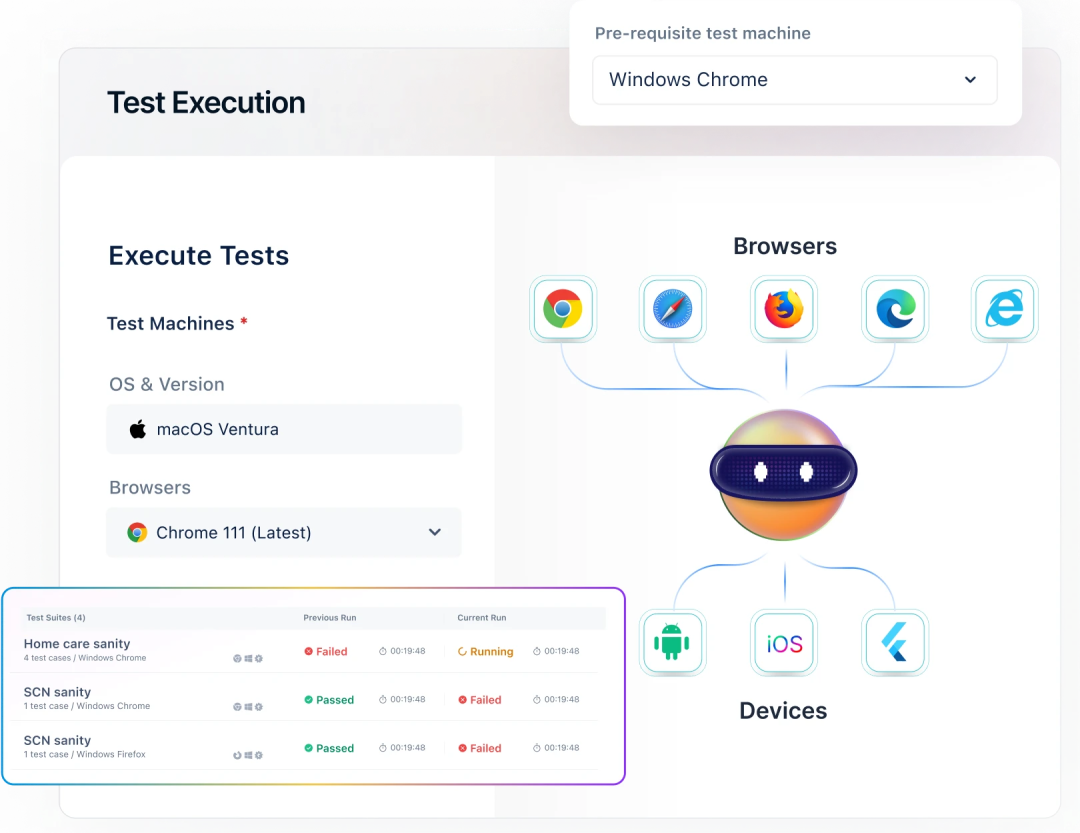This screenshot has height=833, width=1080.
Task: Open SCN sanity suite for Windows Chrome
Action: [57, 692]
